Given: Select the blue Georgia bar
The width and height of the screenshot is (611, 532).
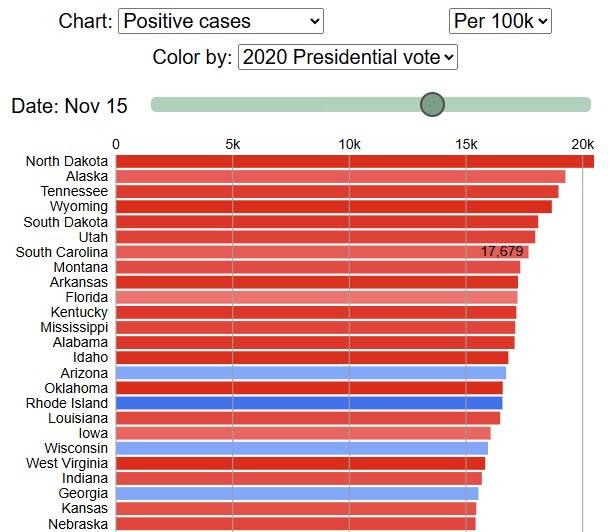Looking at the screenshot, I should click(x=297, y=493).
